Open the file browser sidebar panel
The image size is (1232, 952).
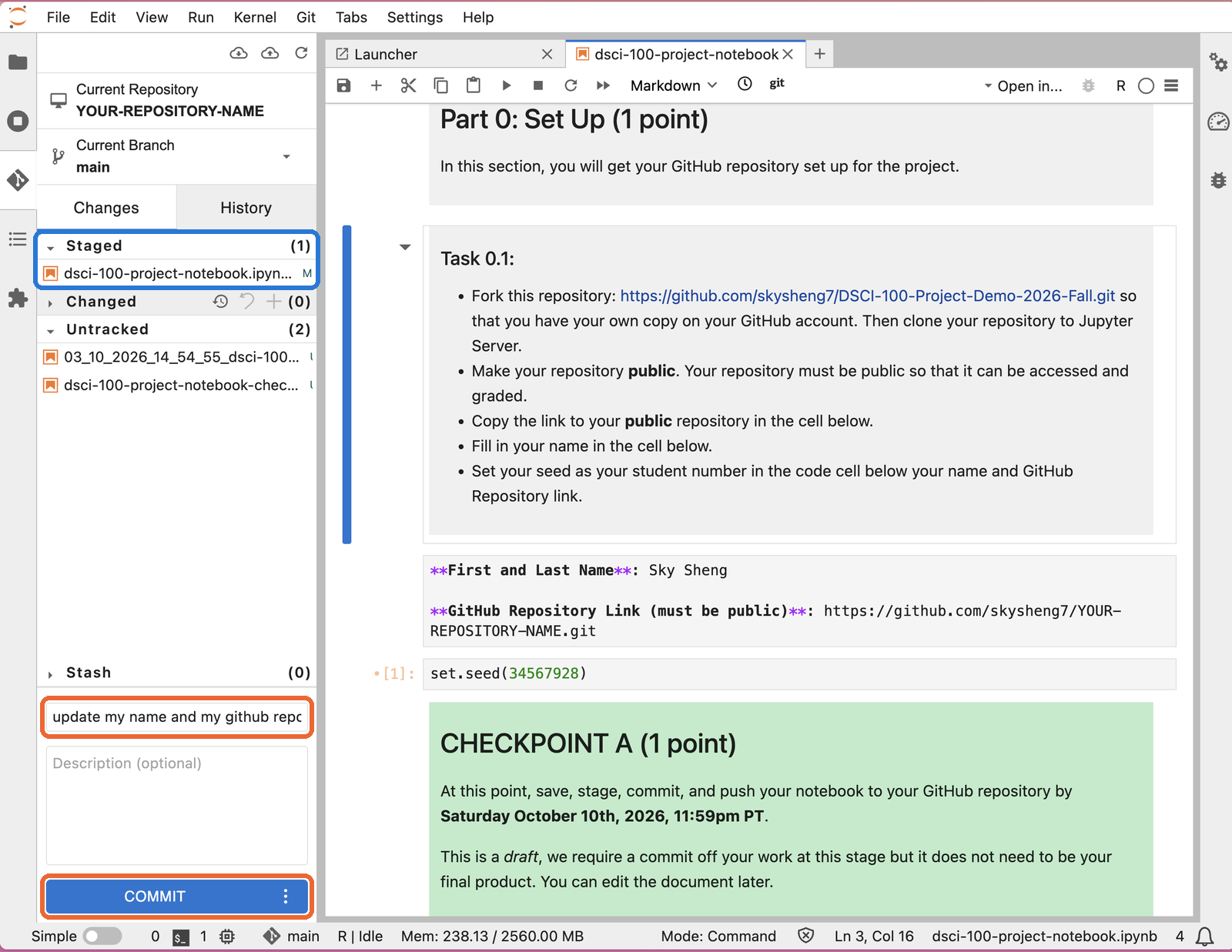click(18, 62)
